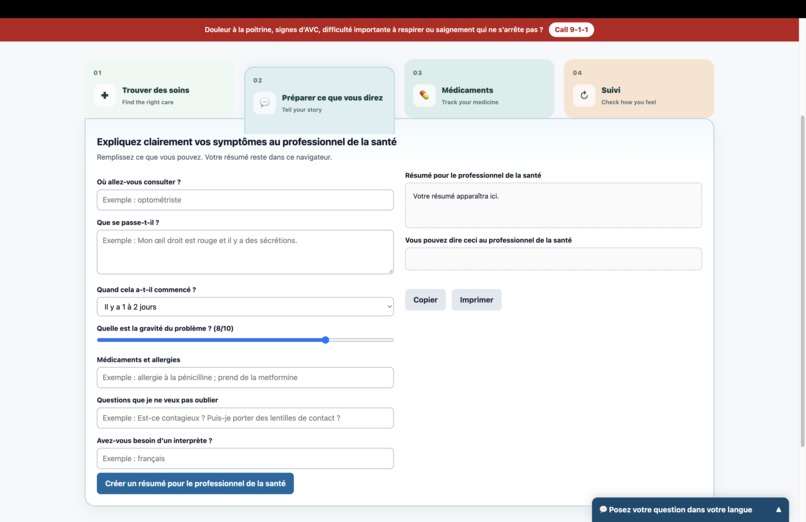Select the Préparer ce que vous direz tab
The image size is (806, 522).
click(x=320, y=100)
